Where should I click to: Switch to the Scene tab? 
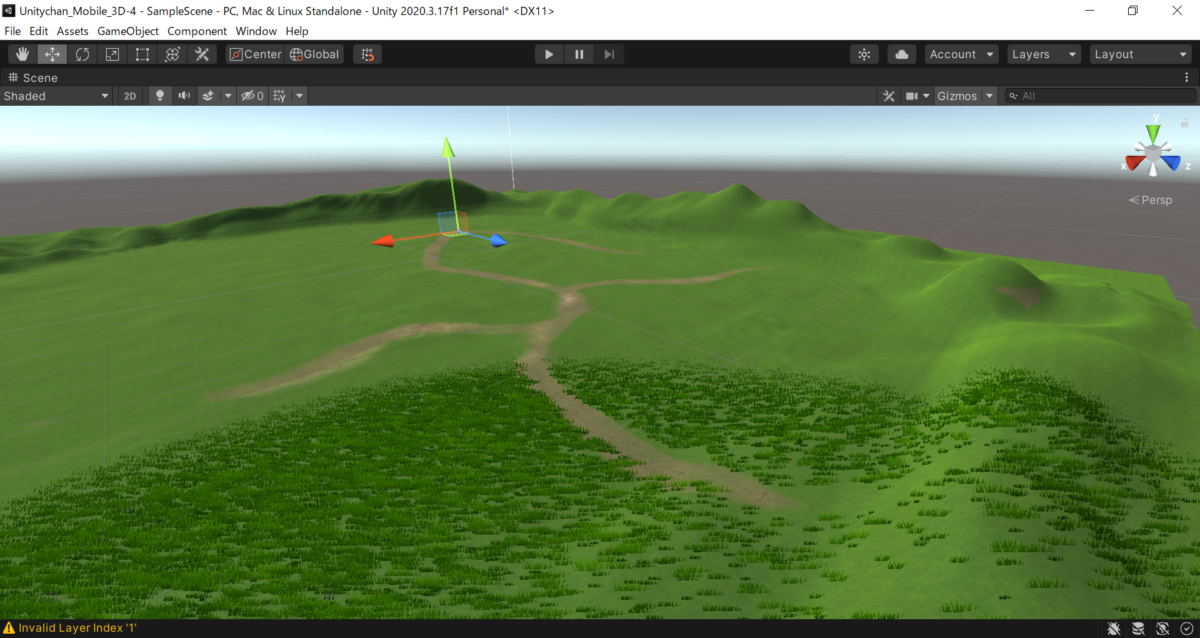coord(33,77)
